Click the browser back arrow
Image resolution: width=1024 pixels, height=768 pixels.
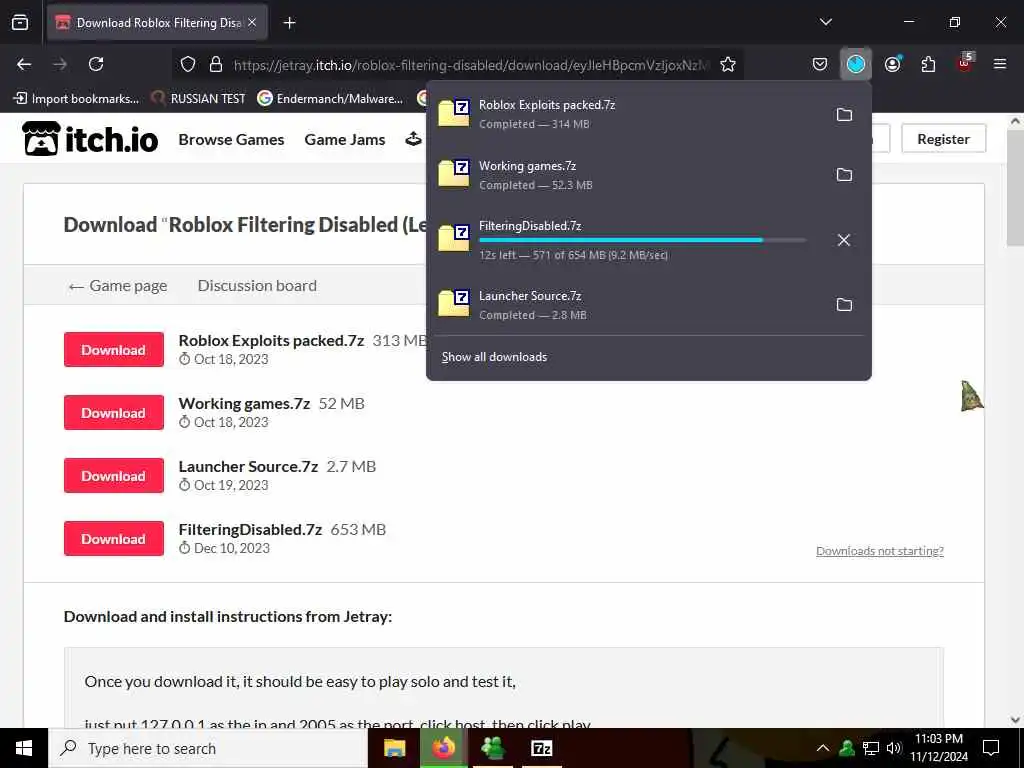pyautogui.click(x=24, y=64)
